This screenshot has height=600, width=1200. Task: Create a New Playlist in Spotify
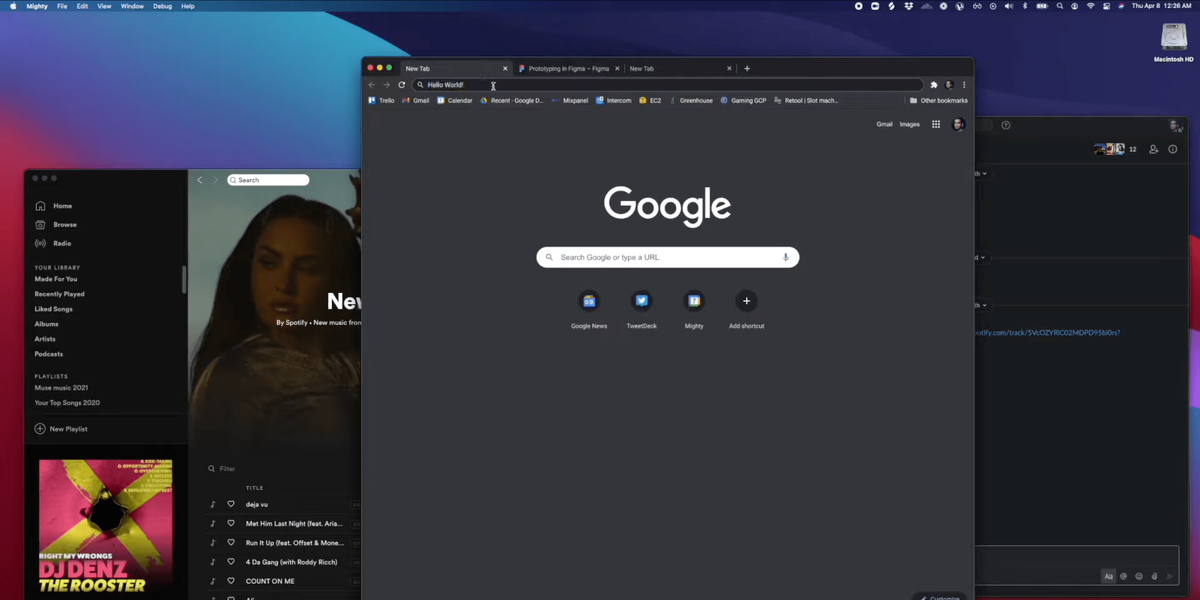(61, 429)
